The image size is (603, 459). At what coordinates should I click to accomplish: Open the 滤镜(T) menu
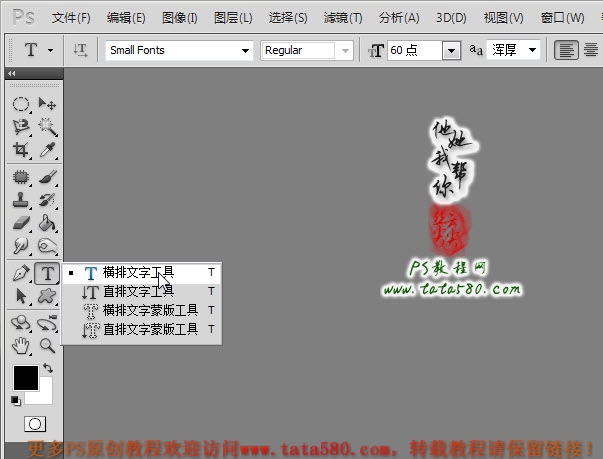[x=343, y=18]
